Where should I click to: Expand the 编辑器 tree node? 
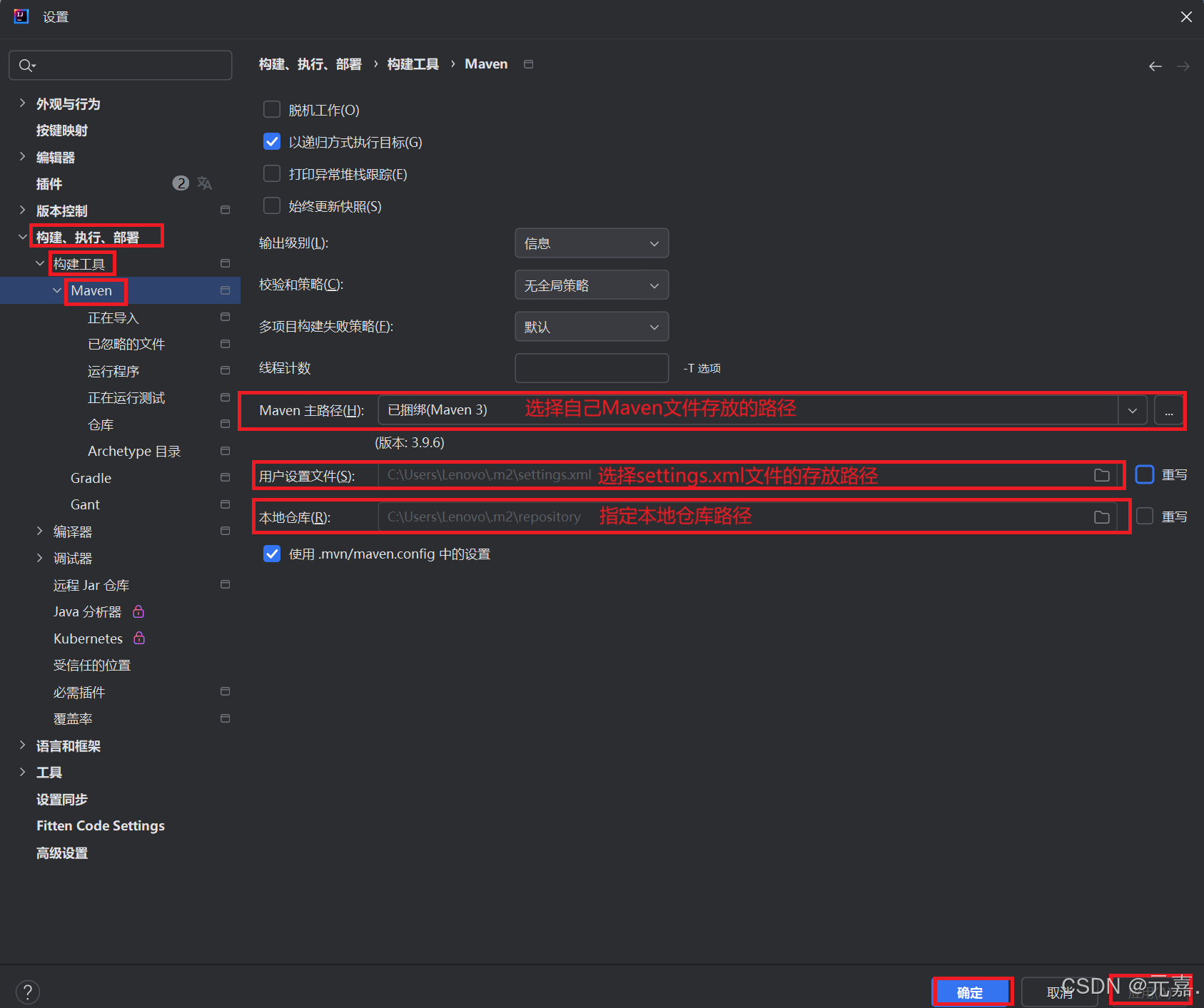click(22, 157)
